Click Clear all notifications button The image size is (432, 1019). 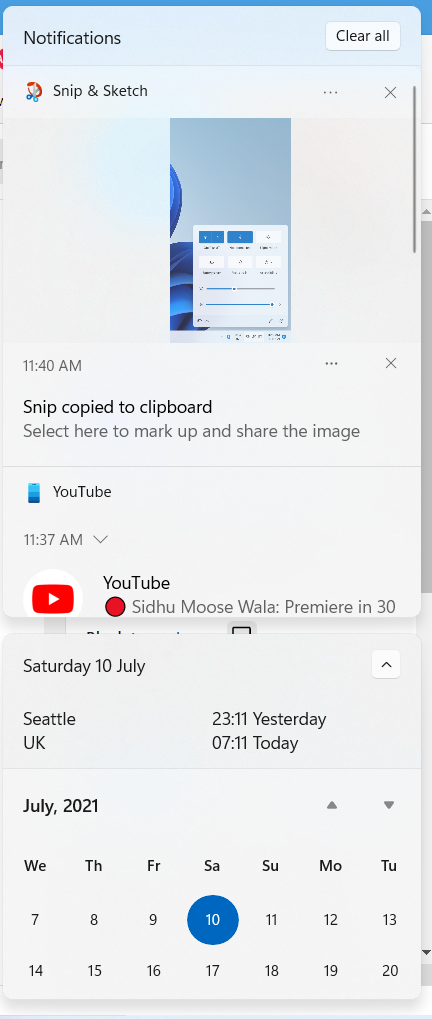362,36
